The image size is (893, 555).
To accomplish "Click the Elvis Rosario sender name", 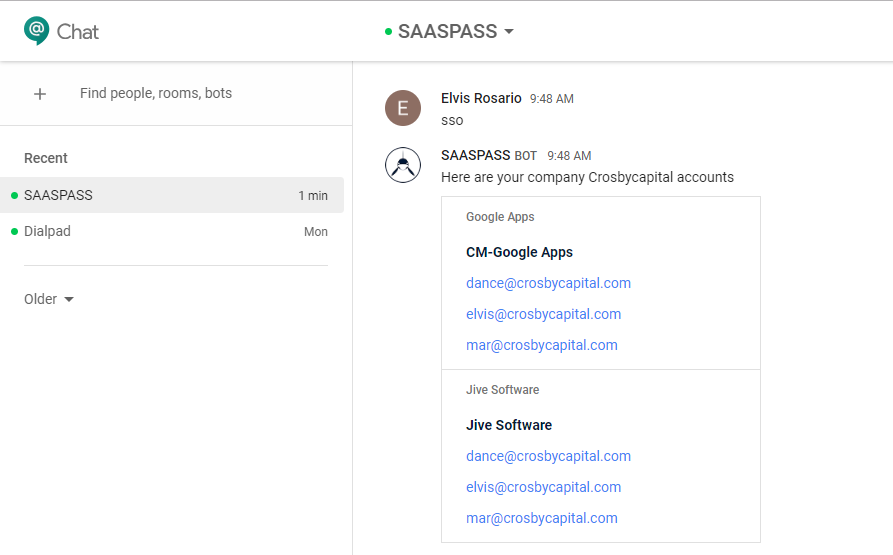I will click(x=481, y=98).
